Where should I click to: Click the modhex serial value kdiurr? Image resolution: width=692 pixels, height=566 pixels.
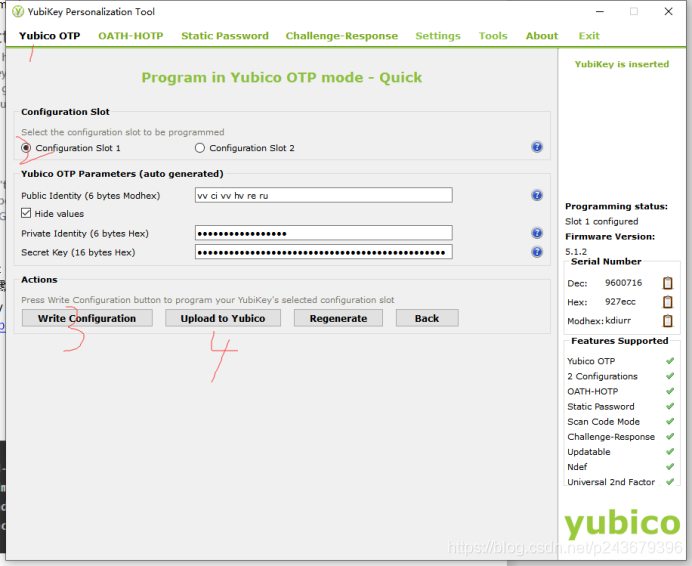618,321
